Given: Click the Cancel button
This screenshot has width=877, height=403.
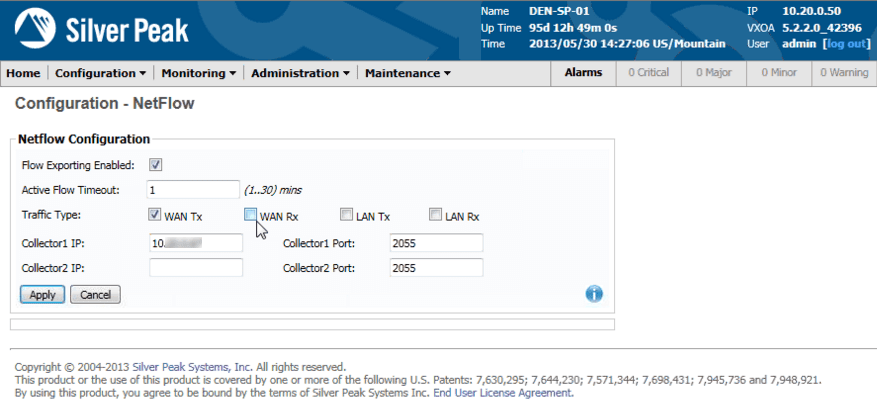Looking at the screenshot, I should pos(95,295).
